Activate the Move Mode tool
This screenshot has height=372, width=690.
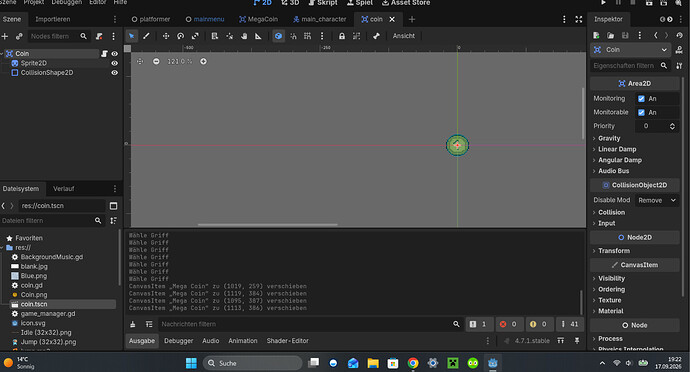165,36
